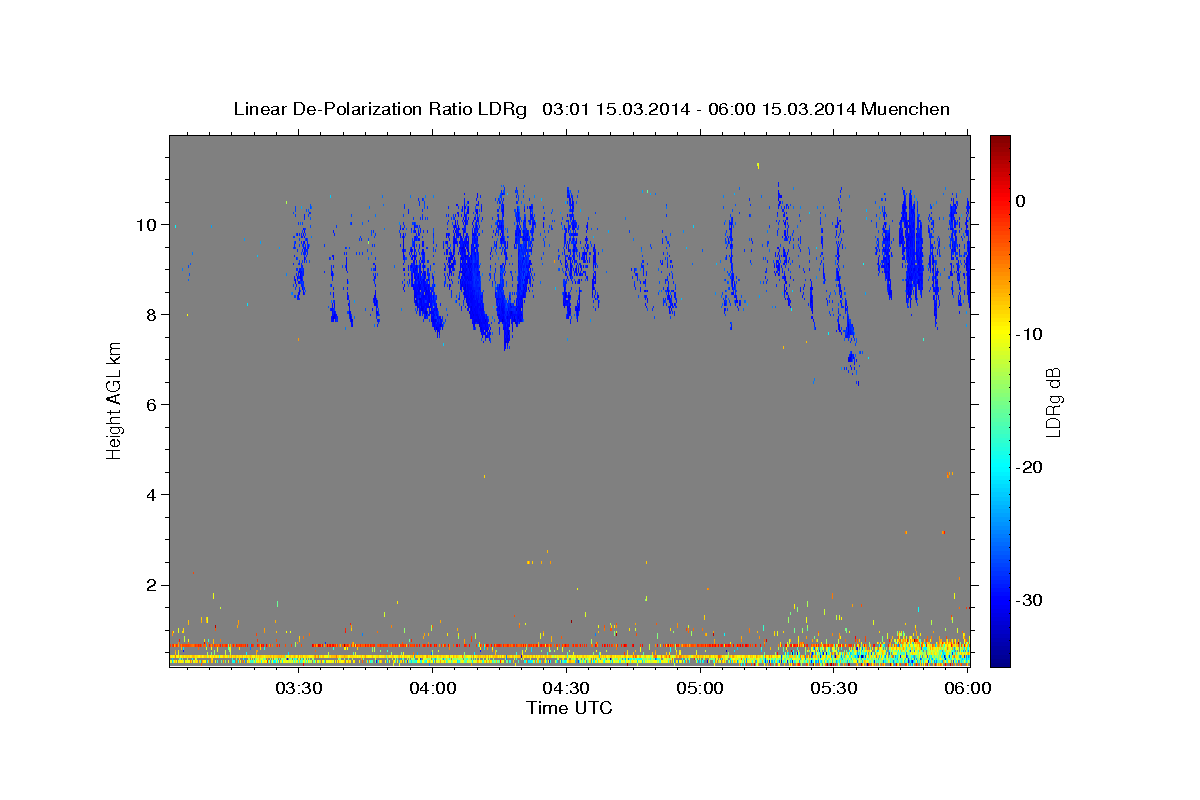The image size is (1200, 800).
Task: Click the "Height AGL km" axis label
Action: click(114, 400)
